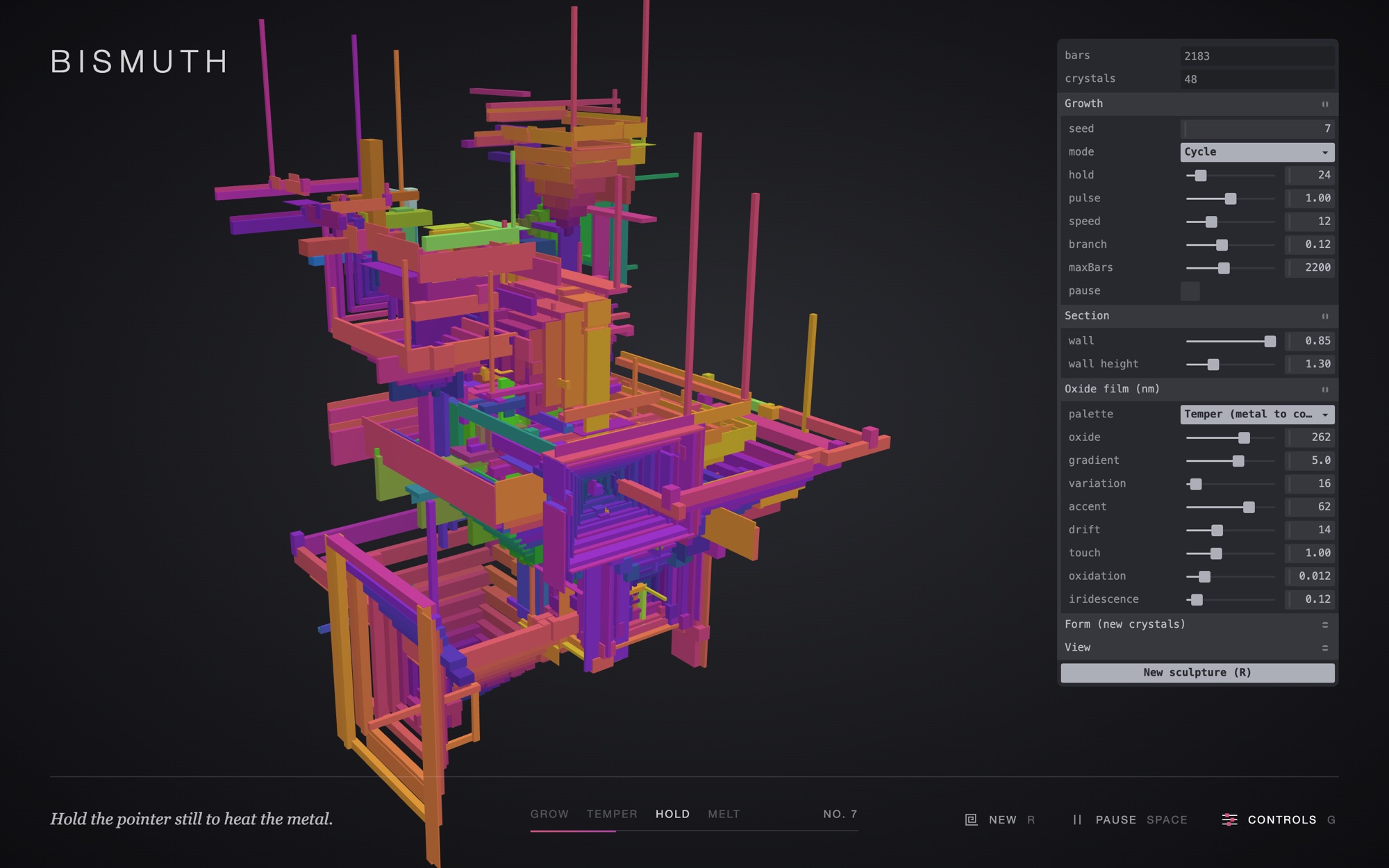The image size is (1389, 868).
Task: Click the variation slider track
Action: tap(1230, 484)
